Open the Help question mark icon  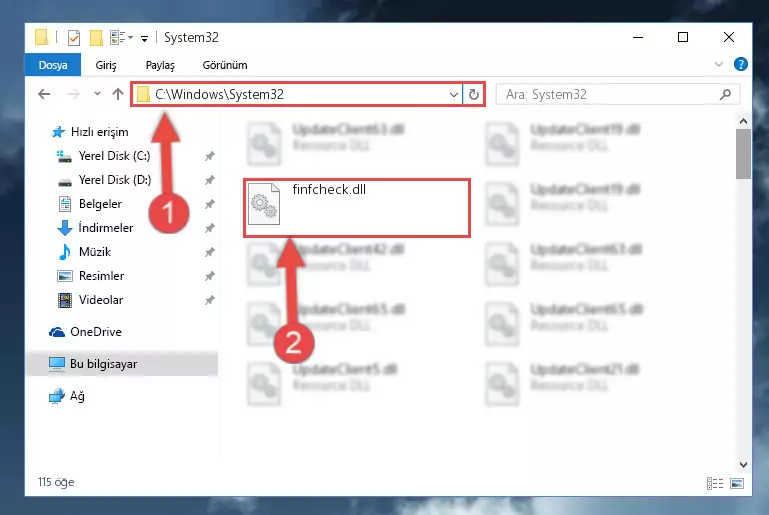[741, 64]
